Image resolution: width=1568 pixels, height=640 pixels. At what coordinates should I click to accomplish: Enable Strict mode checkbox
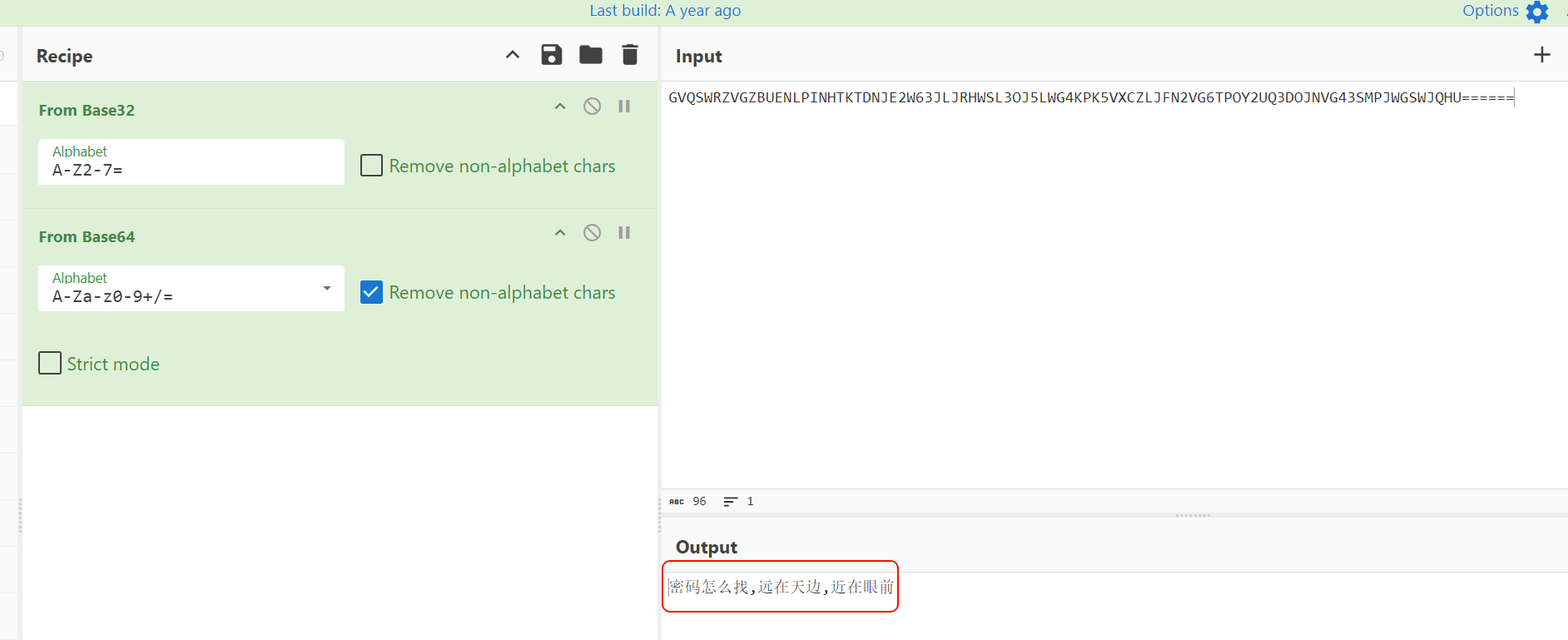[50, 364]
